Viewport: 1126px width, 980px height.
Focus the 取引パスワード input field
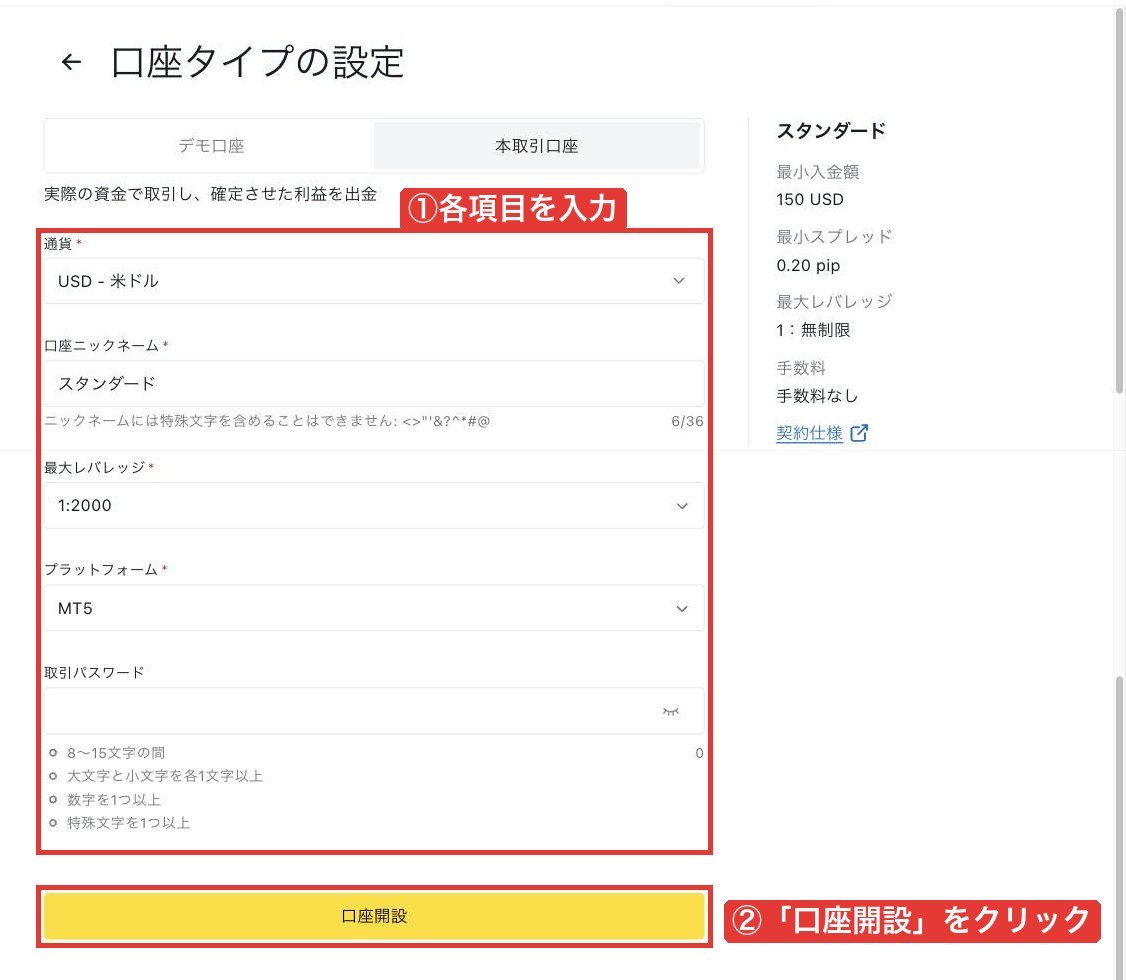(374, 711)
